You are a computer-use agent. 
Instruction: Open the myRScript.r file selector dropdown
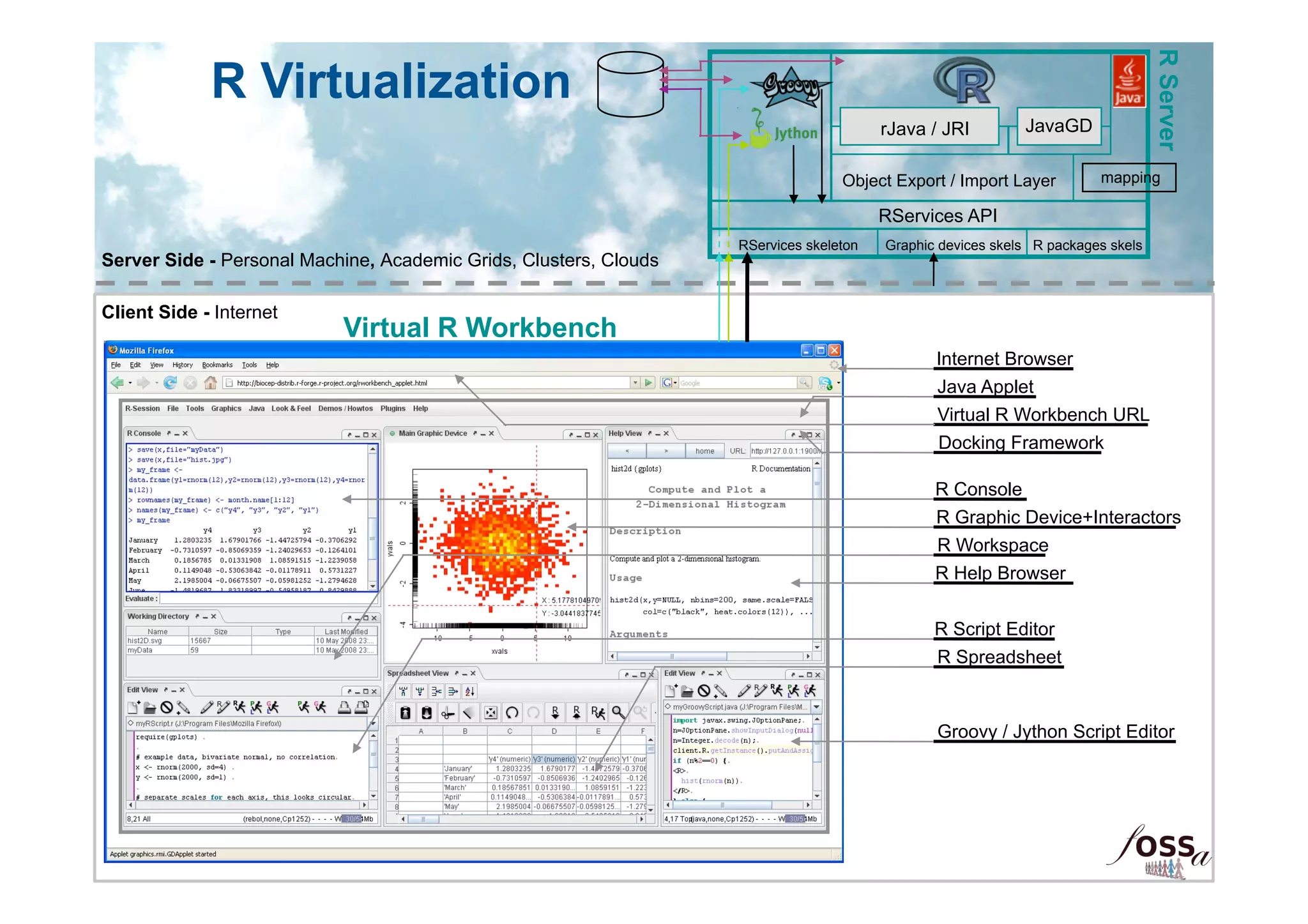(x=374, y=723)
